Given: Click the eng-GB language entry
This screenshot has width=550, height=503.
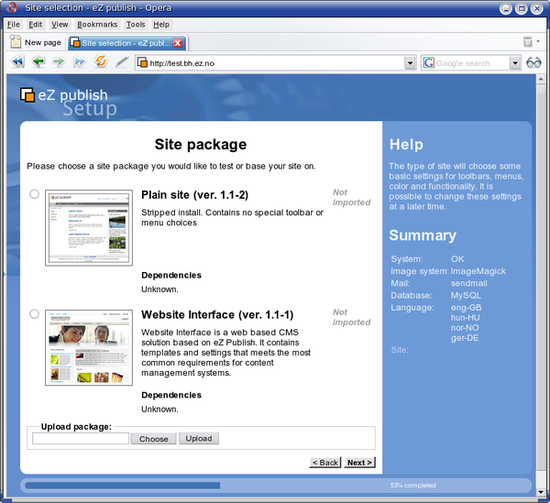Looking at the screenshot, I should [466, 308].
